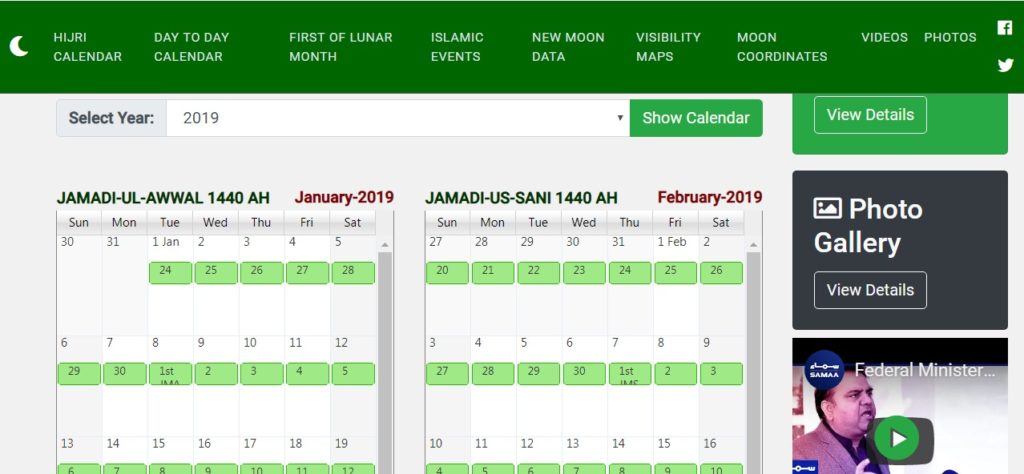Click the JAMADI-UL-AWWAL 1440 AH heading
The image size is (1024, 474).
pyautogui.click(x=163, y=198)
